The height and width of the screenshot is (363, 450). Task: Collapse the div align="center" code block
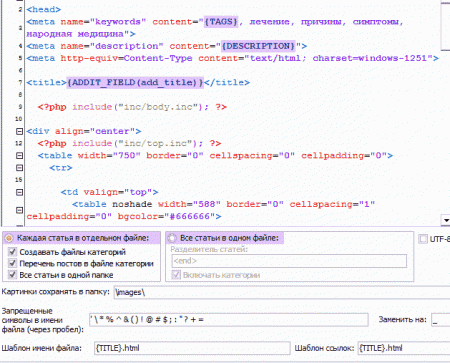tap(19, 131)
